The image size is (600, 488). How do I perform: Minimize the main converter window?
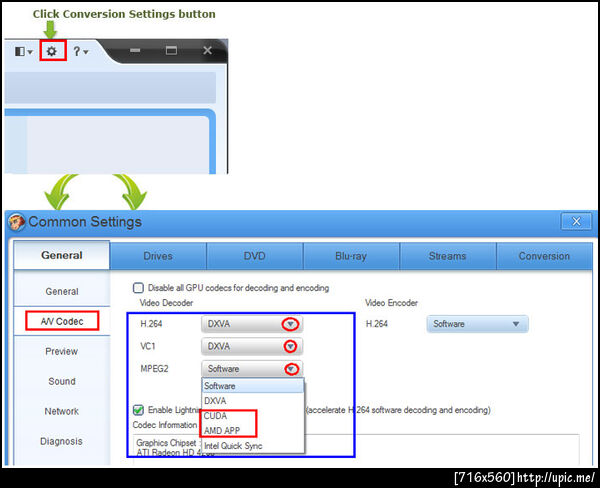(135, 50)
